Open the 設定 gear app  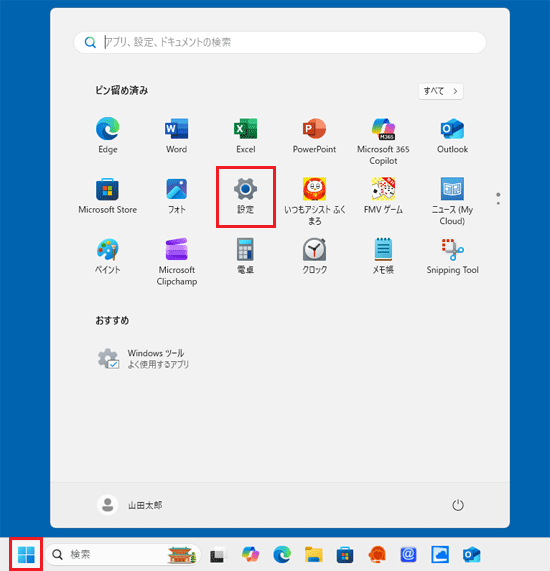[245, 196]
